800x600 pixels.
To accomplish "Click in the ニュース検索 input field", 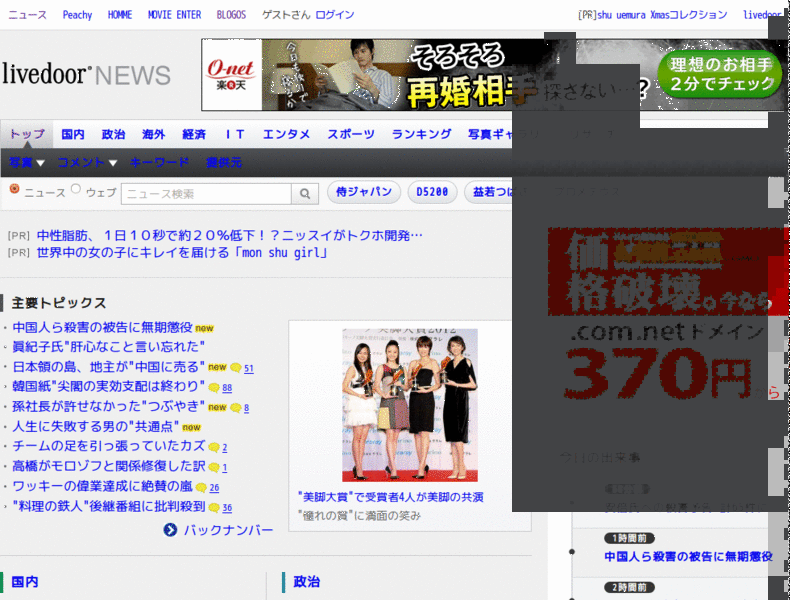I will click(x=206, y=194).
